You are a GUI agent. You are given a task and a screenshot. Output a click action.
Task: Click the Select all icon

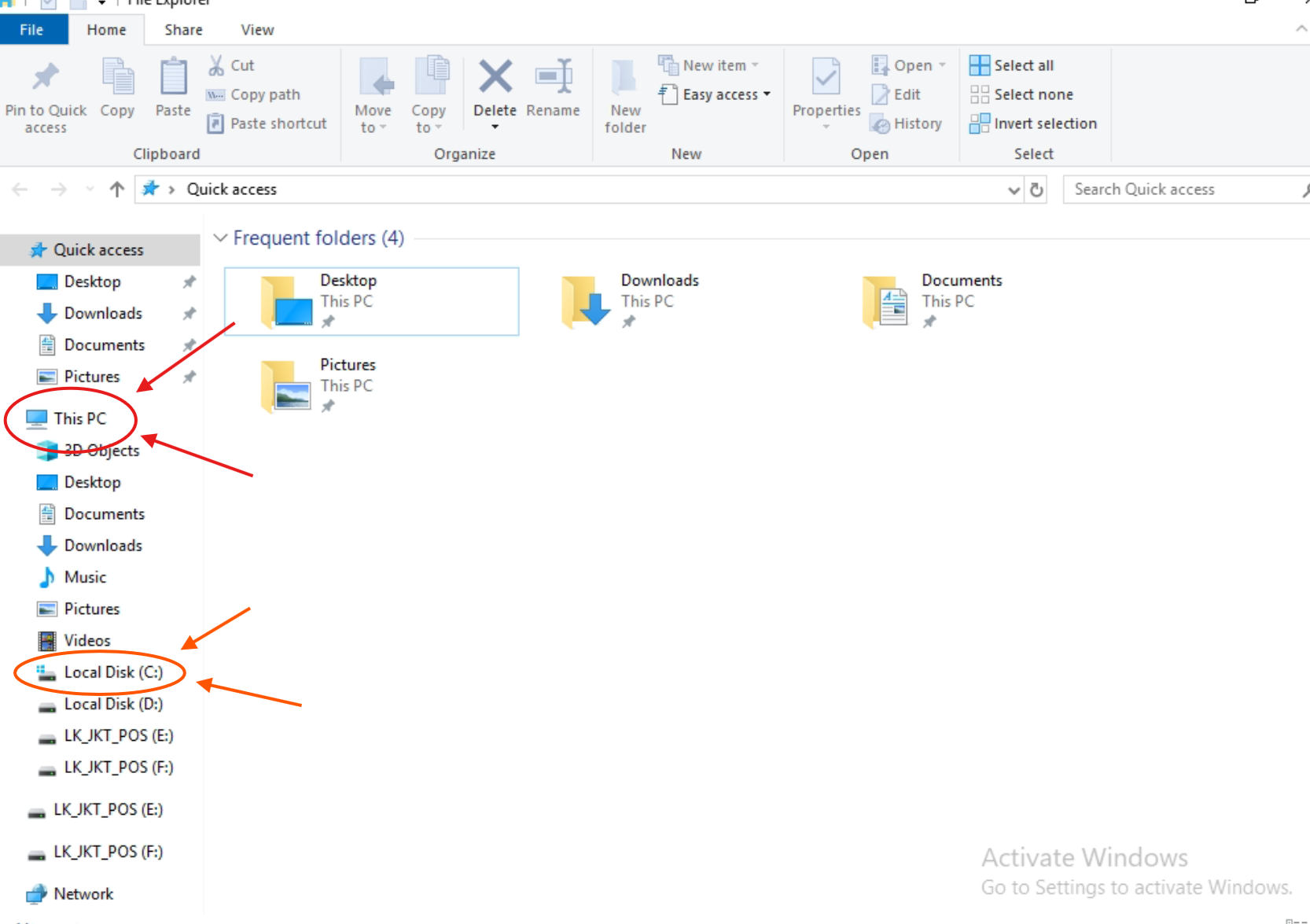979,65
